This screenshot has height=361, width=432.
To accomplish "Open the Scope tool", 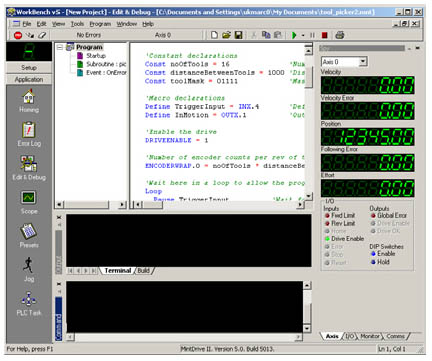I will click(29, 203).
